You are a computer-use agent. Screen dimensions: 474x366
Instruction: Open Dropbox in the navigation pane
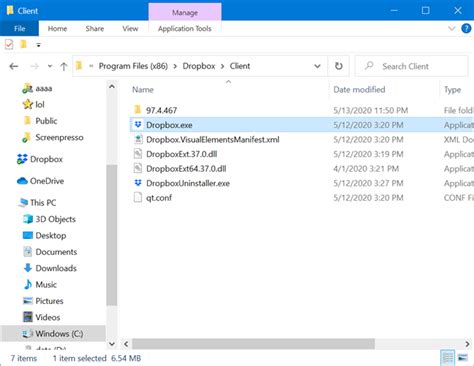click(46, 159)
